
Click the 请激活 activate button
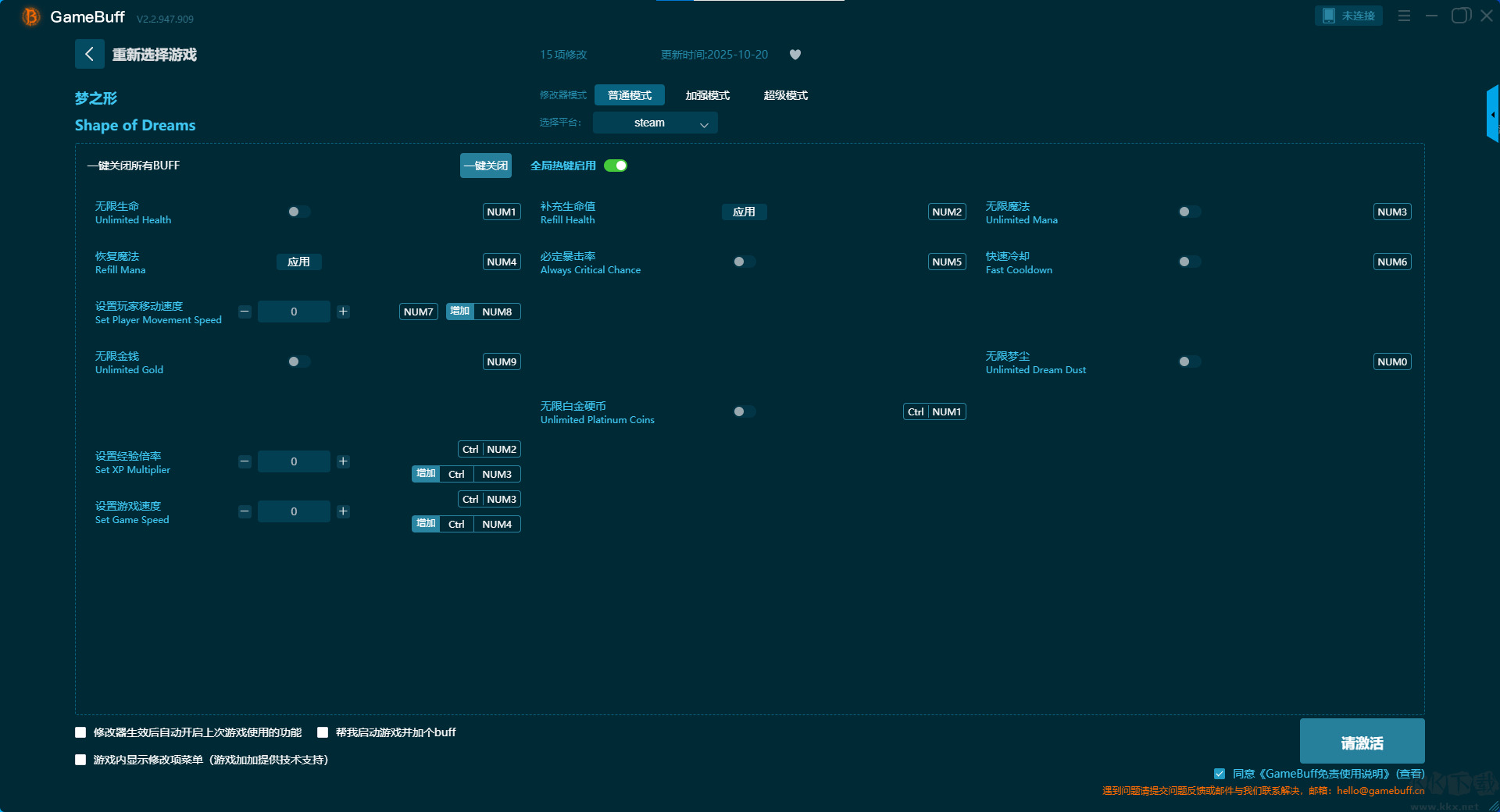[x=1362, y=741]
